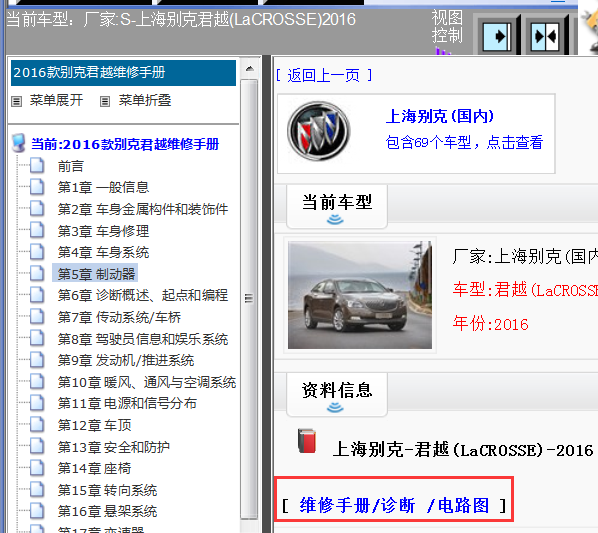Open chapter 第12章 车顶
Screen dimensions: 598x533
click(95, 425)
